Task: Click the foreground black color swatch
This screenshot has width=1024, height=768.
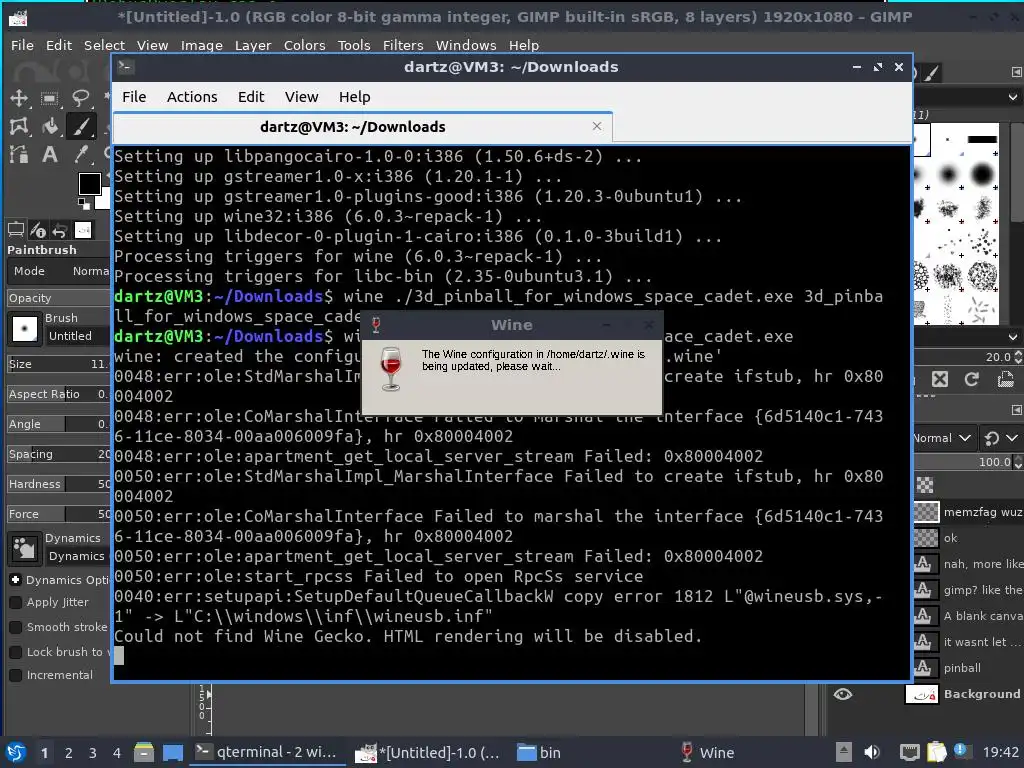Action: click(89, 184)
